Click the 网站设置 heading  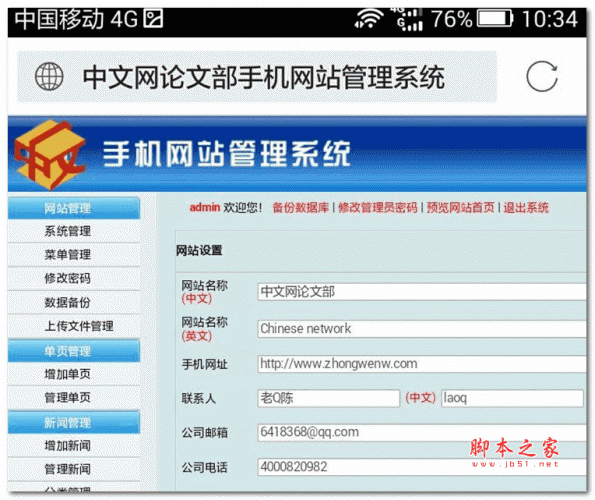[199, 251]
